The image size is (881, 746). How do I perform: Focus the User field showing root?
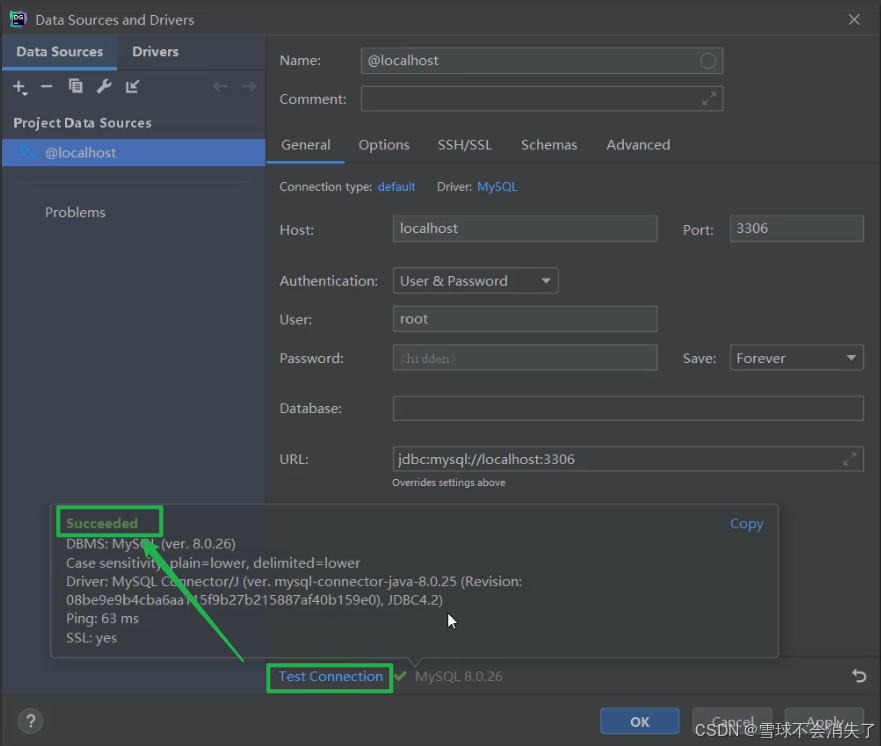click(525, 319)
